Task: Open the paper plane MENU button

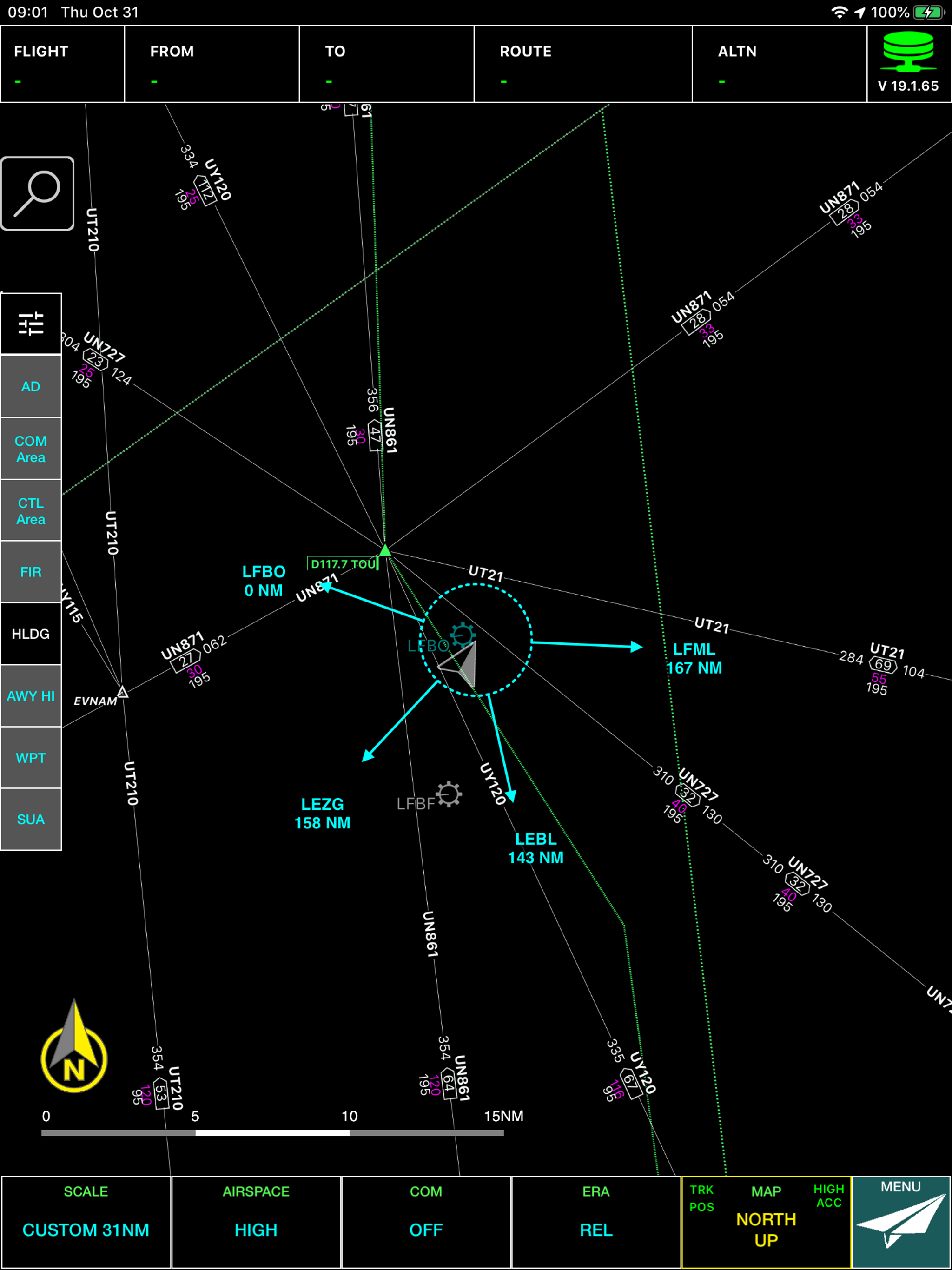Action: click(900, 1221)
